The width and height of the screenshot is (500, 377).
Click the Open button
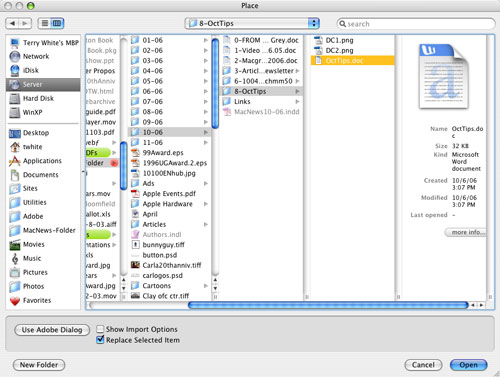[468, 365]
